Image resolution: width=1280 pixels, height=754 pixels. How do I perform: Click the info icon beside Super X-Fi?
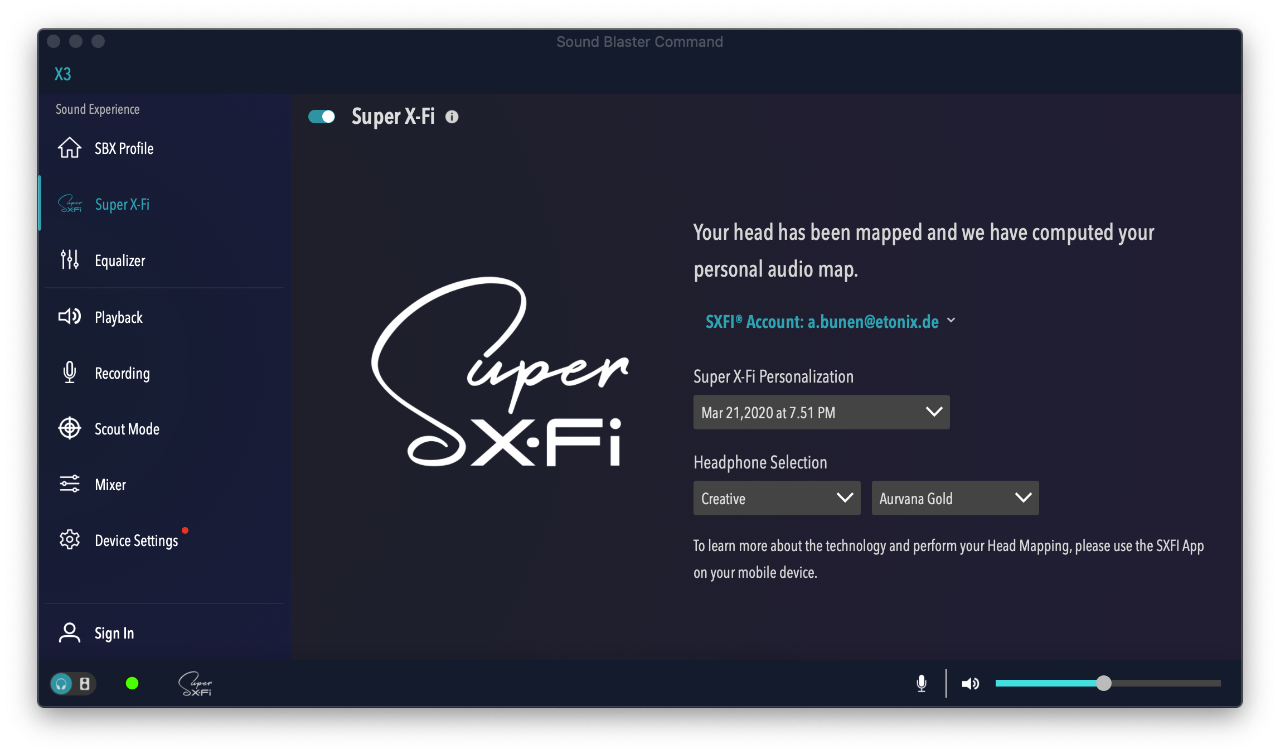[452, 117]
